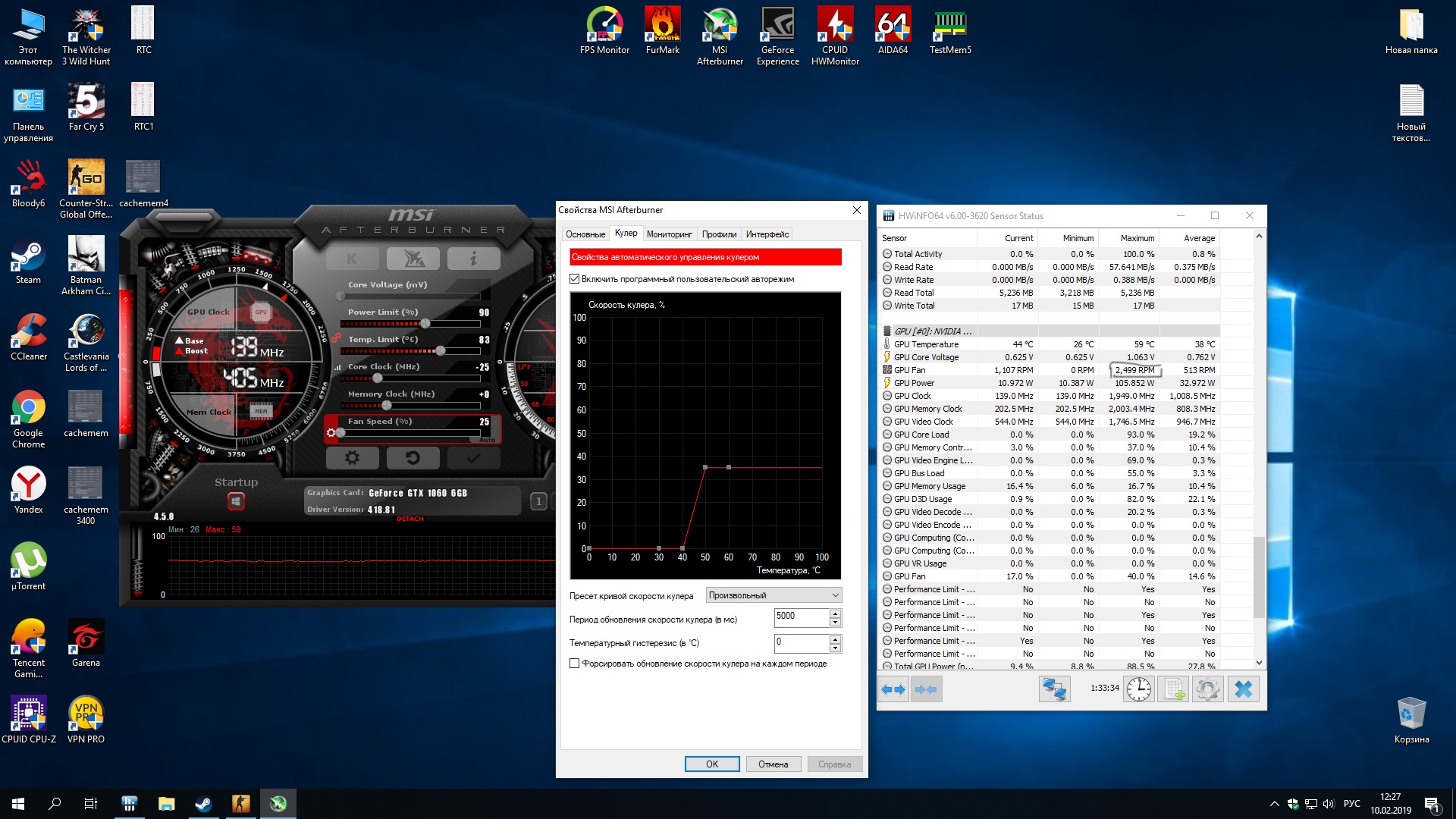Click Afterburner info 'i' button
The width and height of the screenshot is (1456, 819).
(473, 259)
